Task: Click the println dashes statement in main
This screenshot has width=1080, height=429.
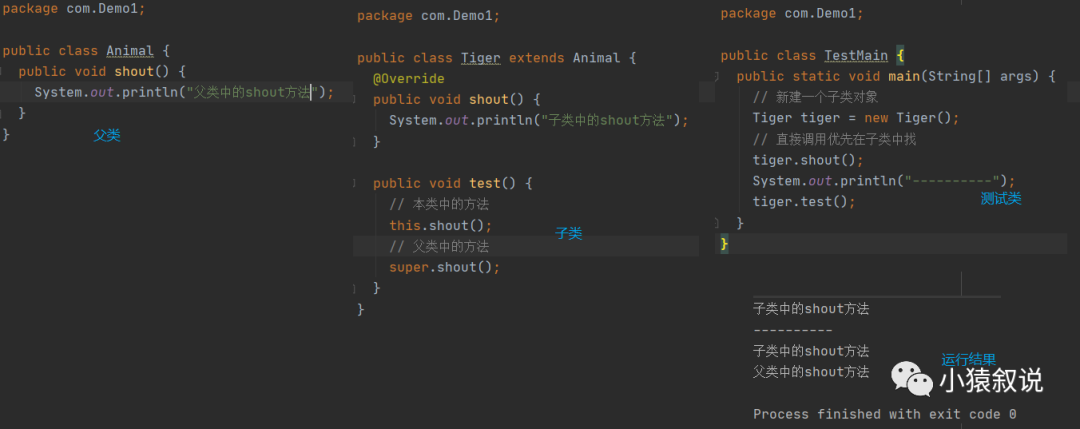Action: (884, 181)
